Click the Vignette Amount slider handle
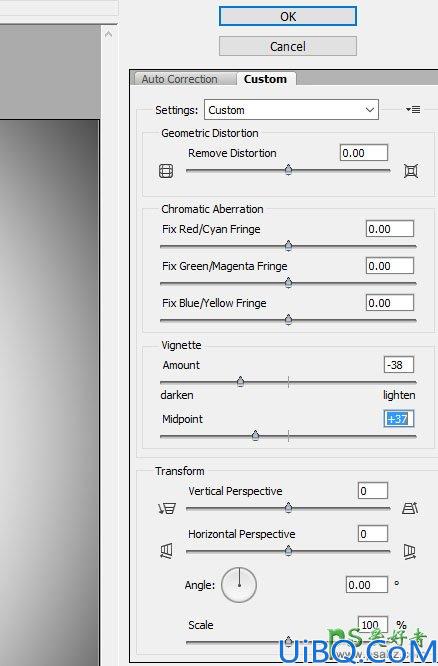Screen dimensions: 438x666 (x=240, y=381)
